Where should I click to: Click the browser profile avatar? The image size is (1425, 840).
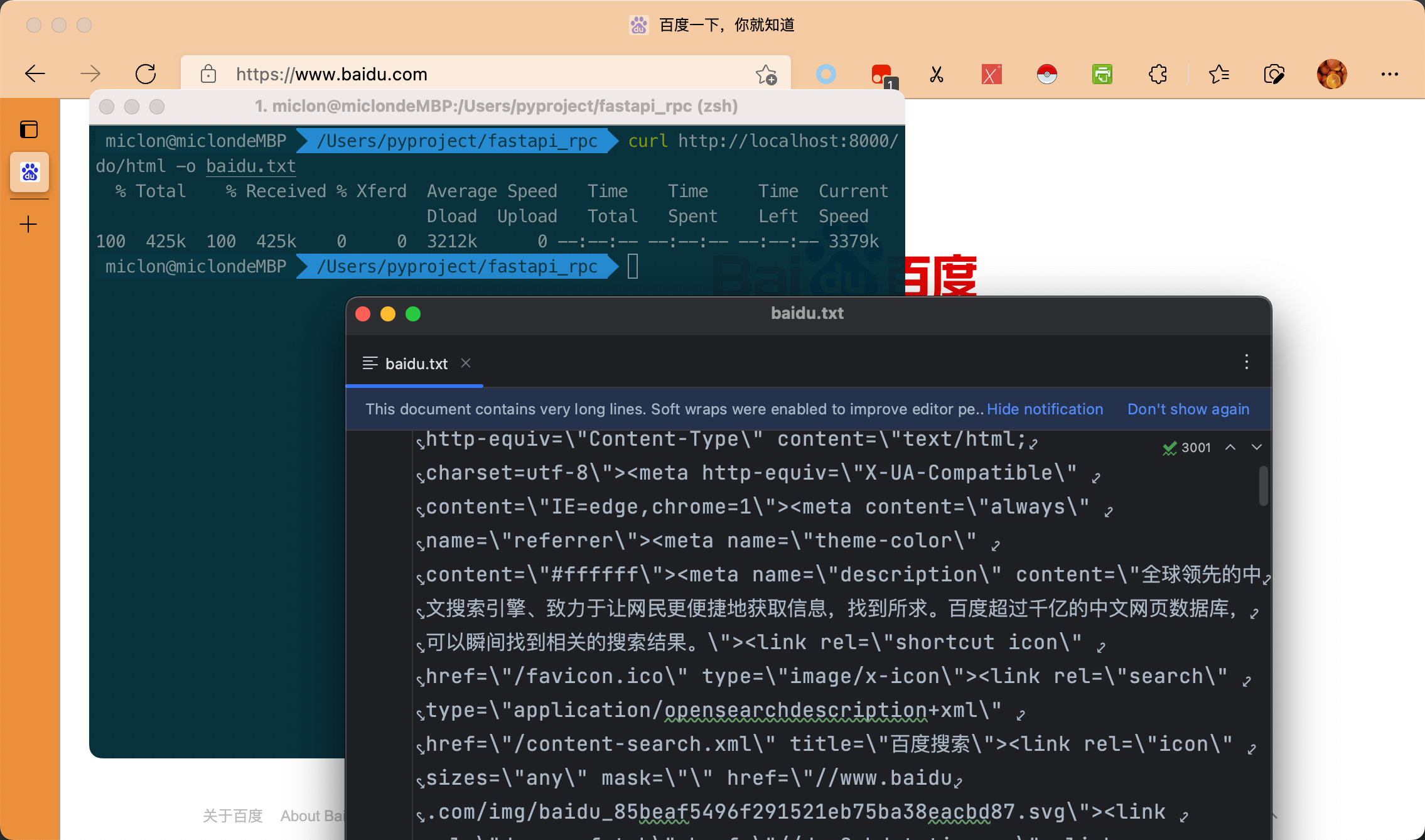click(x=1331, y=75)
